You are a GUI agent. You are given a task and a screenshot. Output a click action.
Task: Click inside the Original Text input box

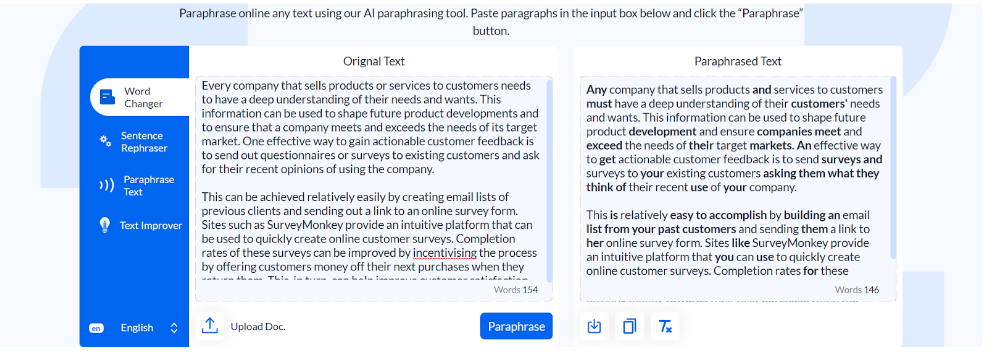(x=371, y=180)
